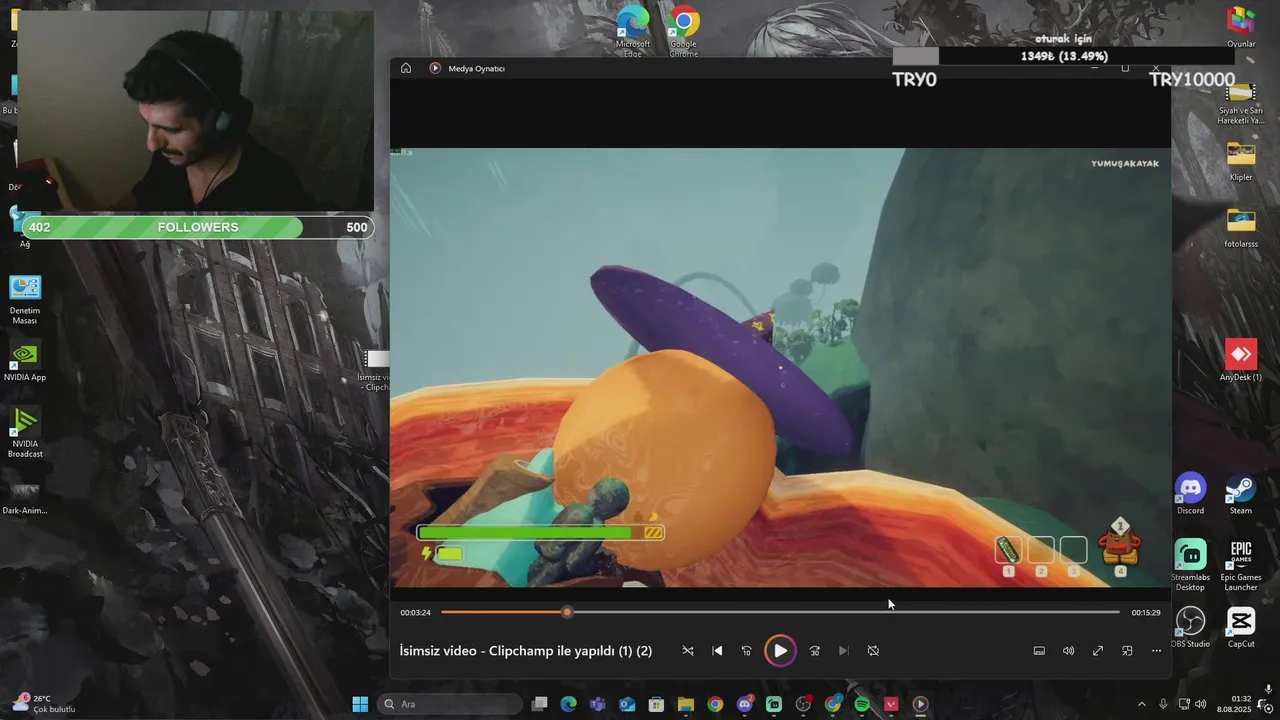Open the Klipler desktop folder

click(1241, 161)
